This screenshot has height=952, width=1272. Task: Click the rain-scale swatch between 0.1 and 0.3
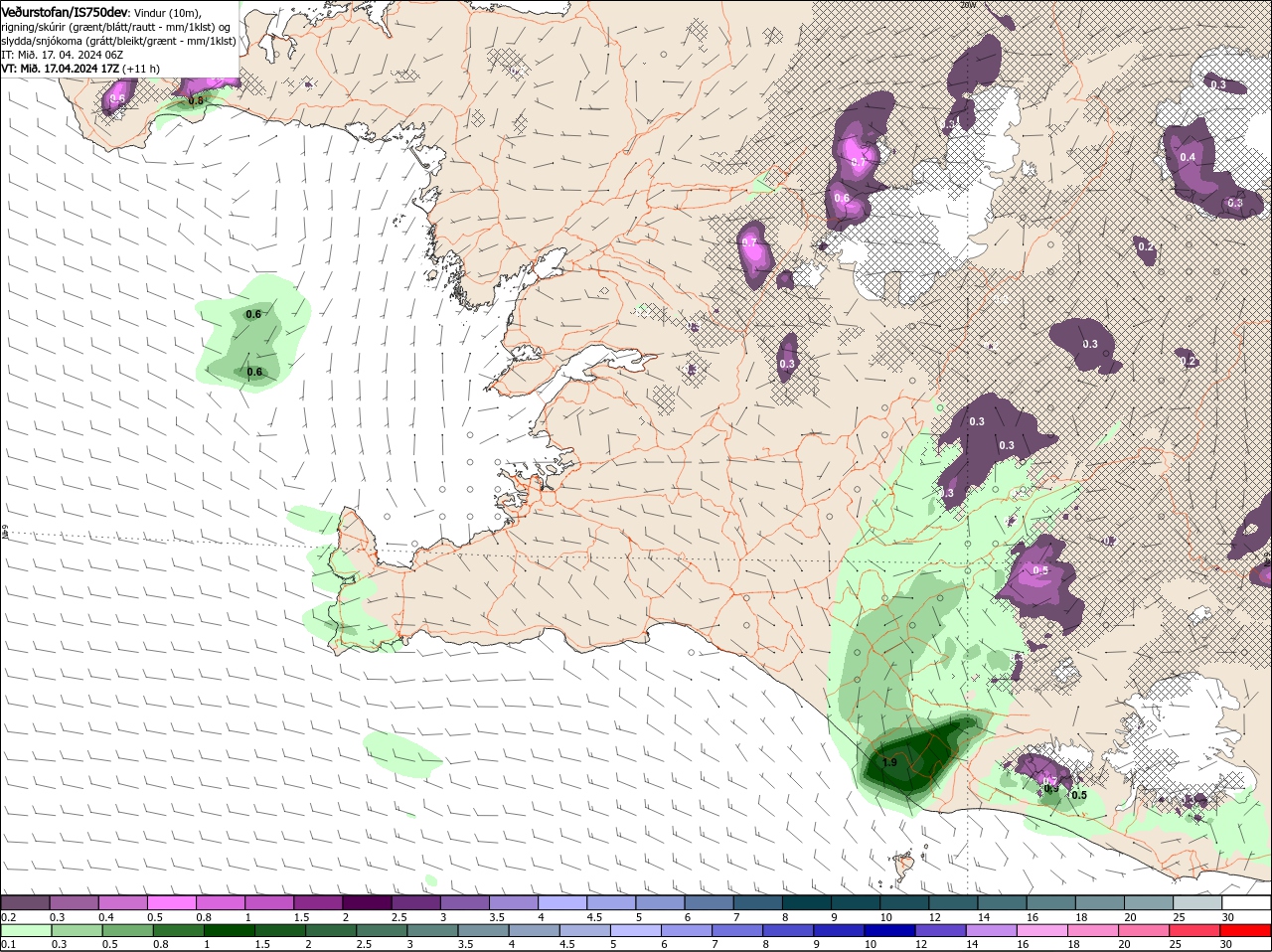[x=25, y=930]
